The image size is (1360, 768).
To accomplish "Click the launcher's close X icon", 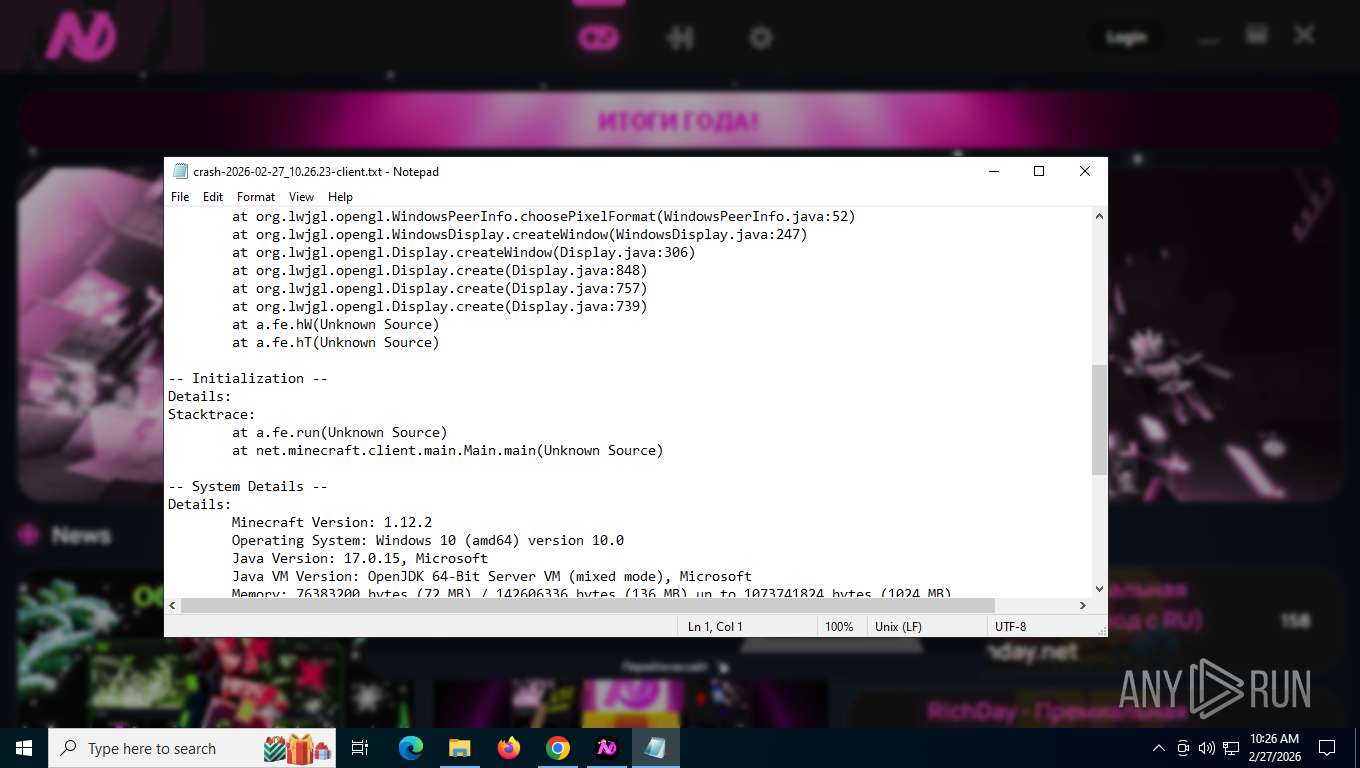I will pos(1304,36).
